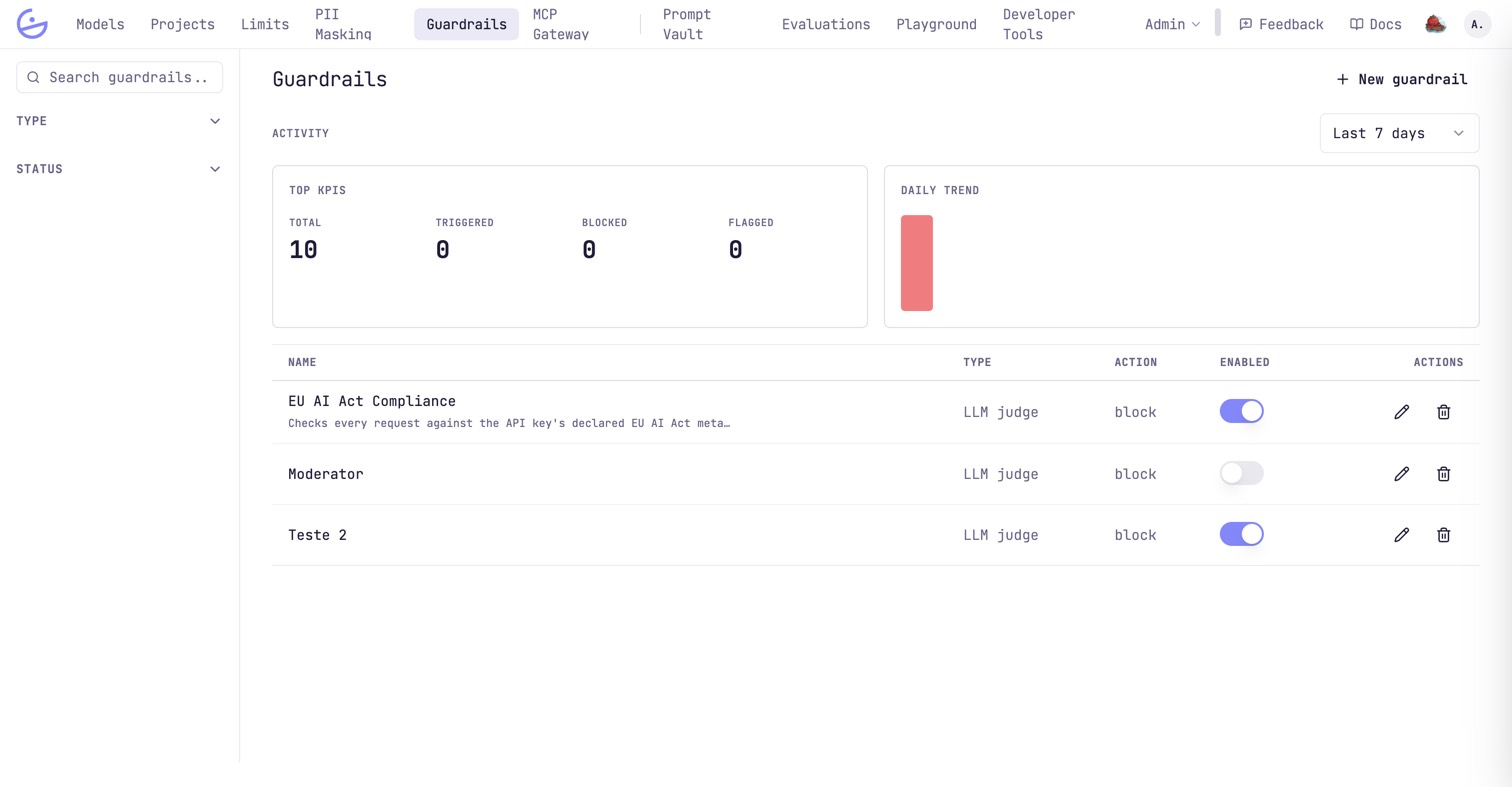
Task: Click the Moderator guardrail name
Action: pyautogui.click(x=326, y=474)
